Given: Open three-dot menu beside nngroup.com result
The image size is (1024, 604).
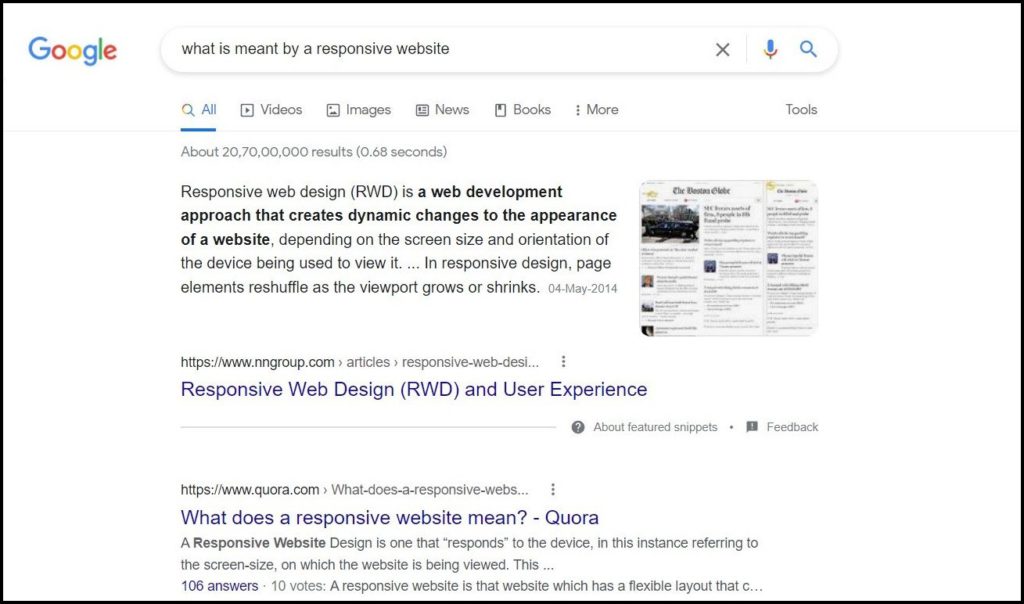Looking at the screenshot, I should click(563, 362).
